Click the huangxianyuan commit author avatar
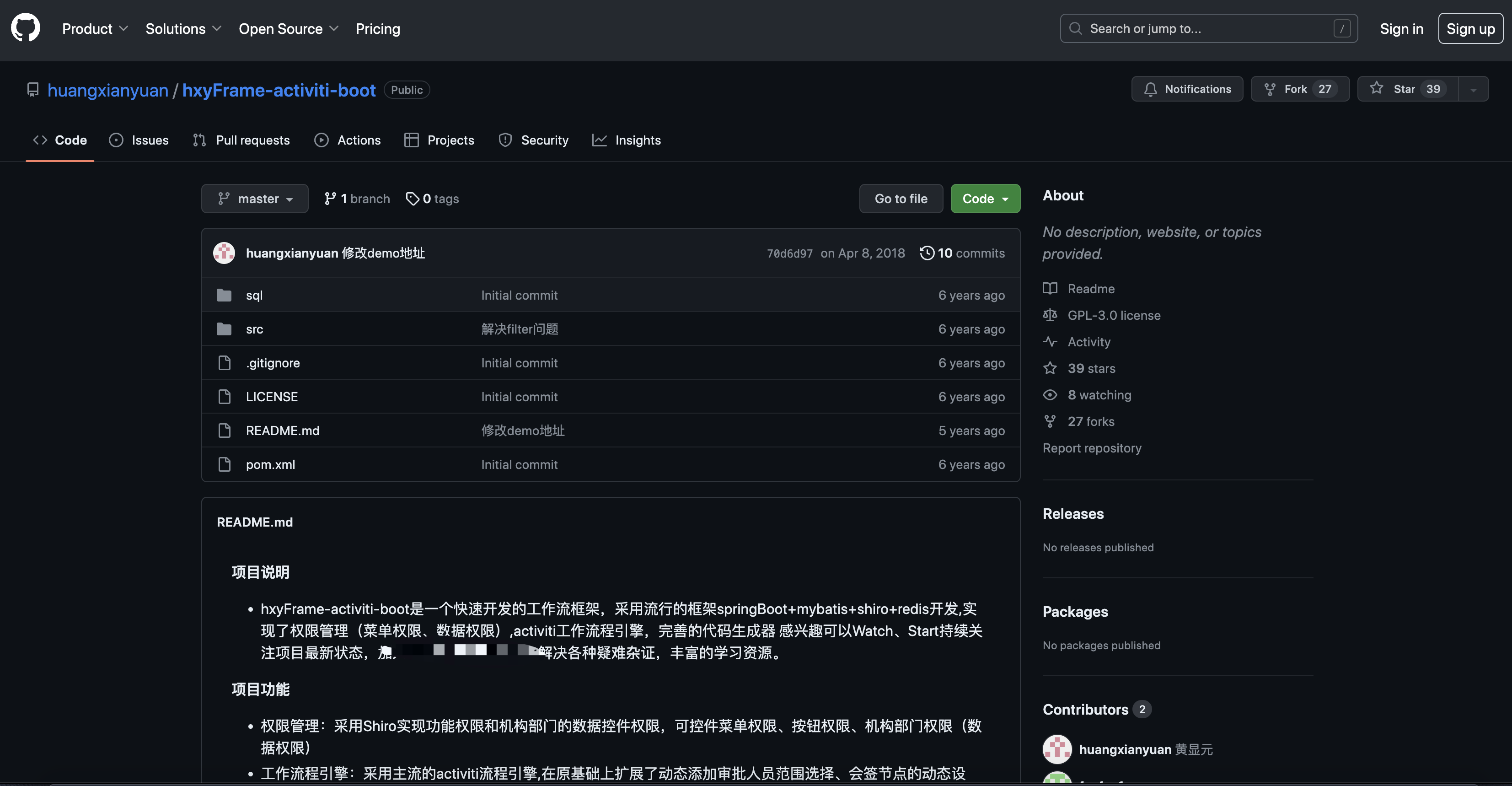 pyautogui.click(x=224, y=253)
